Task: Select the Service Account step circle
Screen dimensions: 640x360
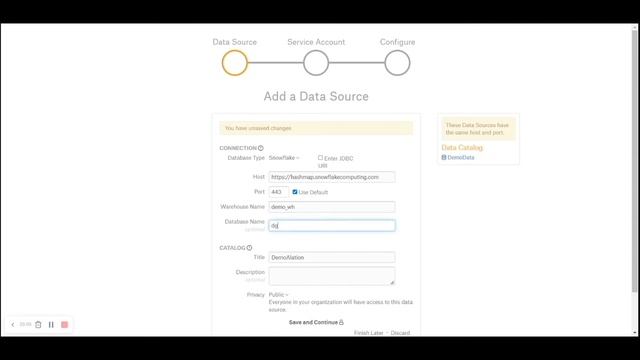Action: pyautogui.click(x=316, y=63)
